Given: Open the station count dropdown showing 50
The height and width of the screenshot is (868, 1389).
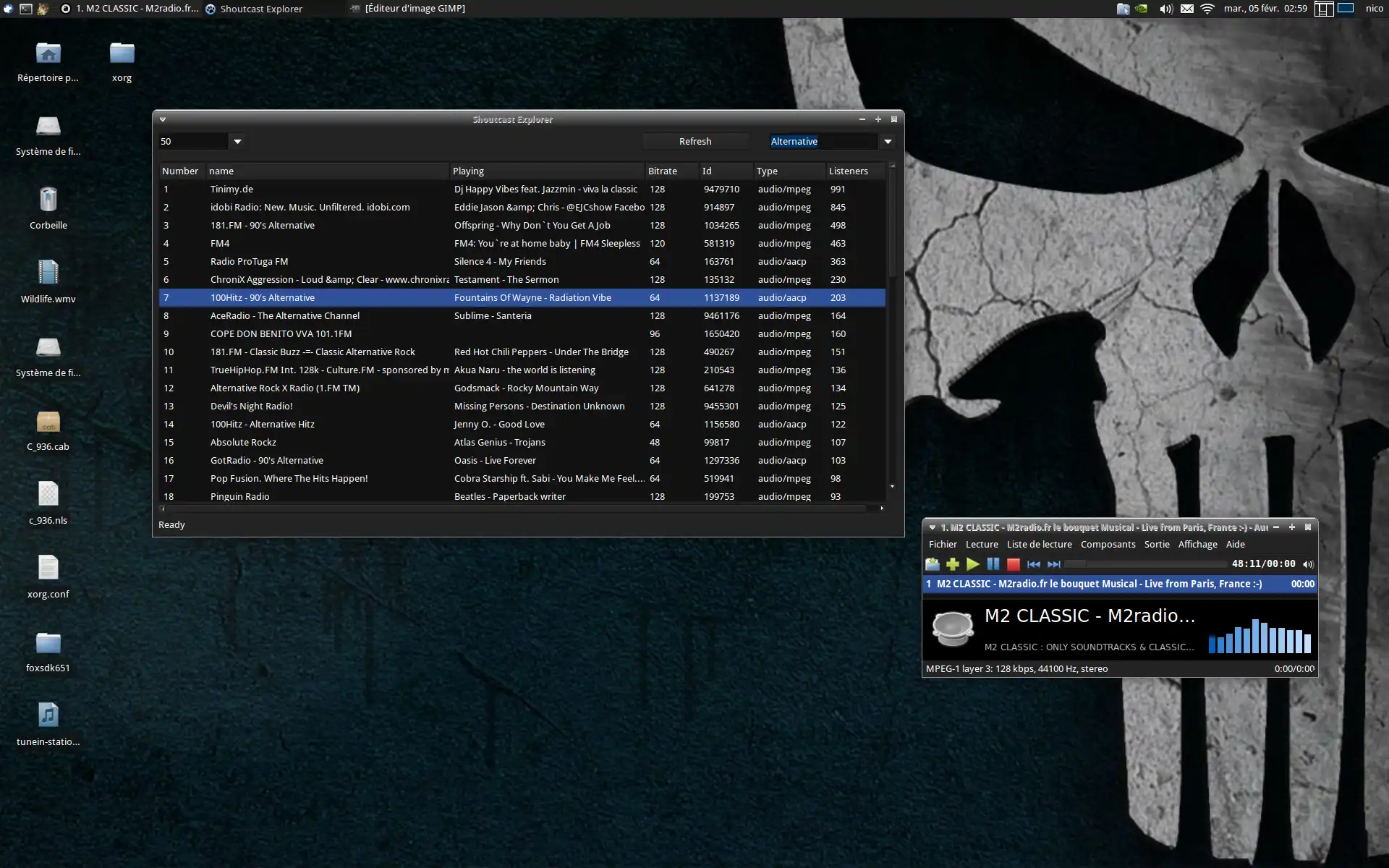Looking at the screenshot, I should pyautogui.click(x=237, y=142).
